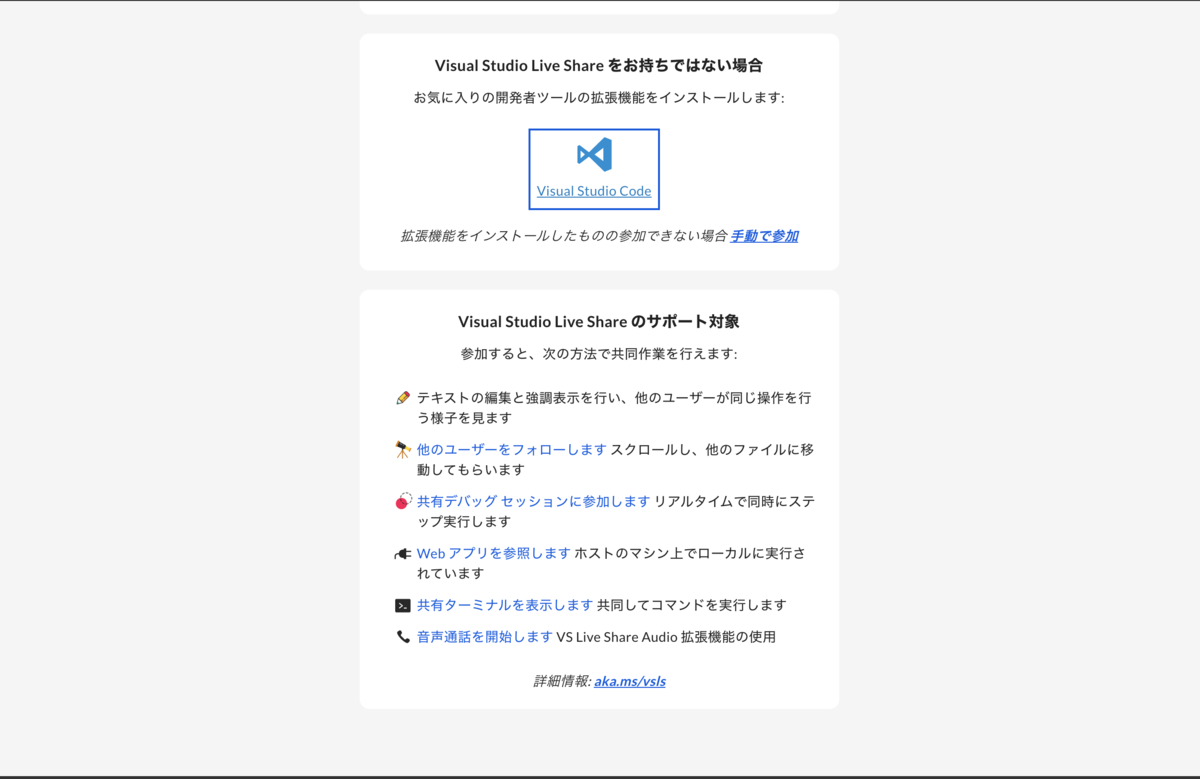Click the telescope icon beside follow link
The image size is (1200, 779).
(x=403, y=450)
